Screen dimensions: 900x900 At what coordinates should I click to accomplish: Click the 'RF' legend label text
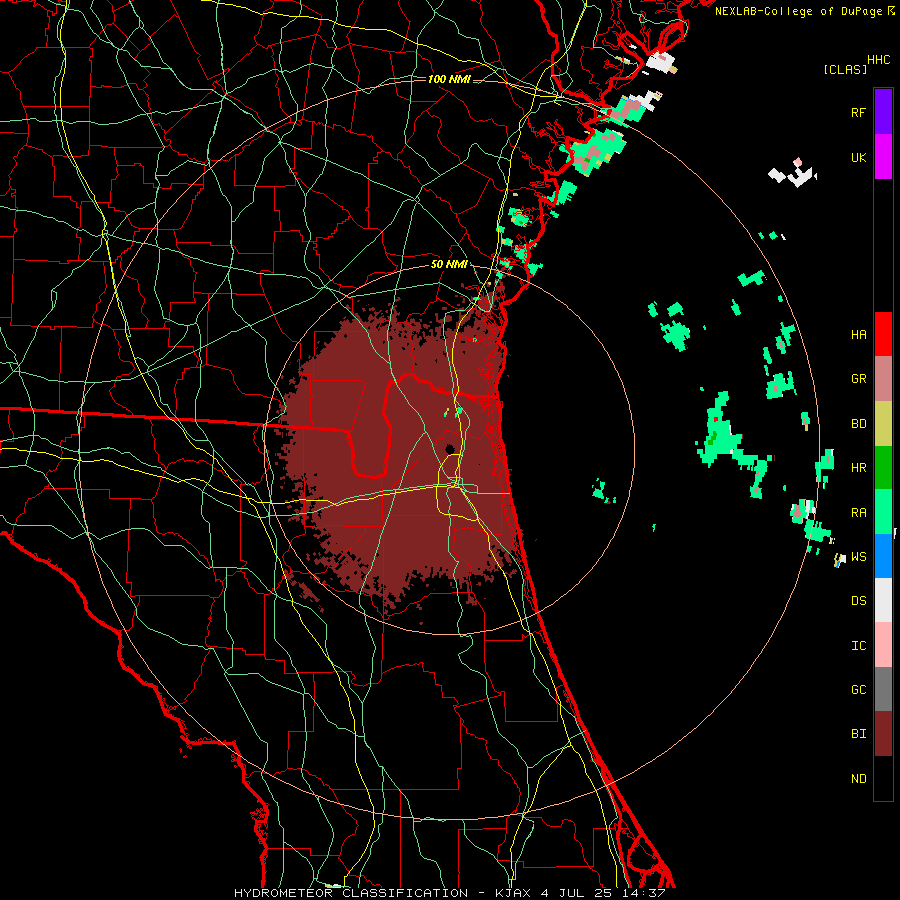(858, 112)
